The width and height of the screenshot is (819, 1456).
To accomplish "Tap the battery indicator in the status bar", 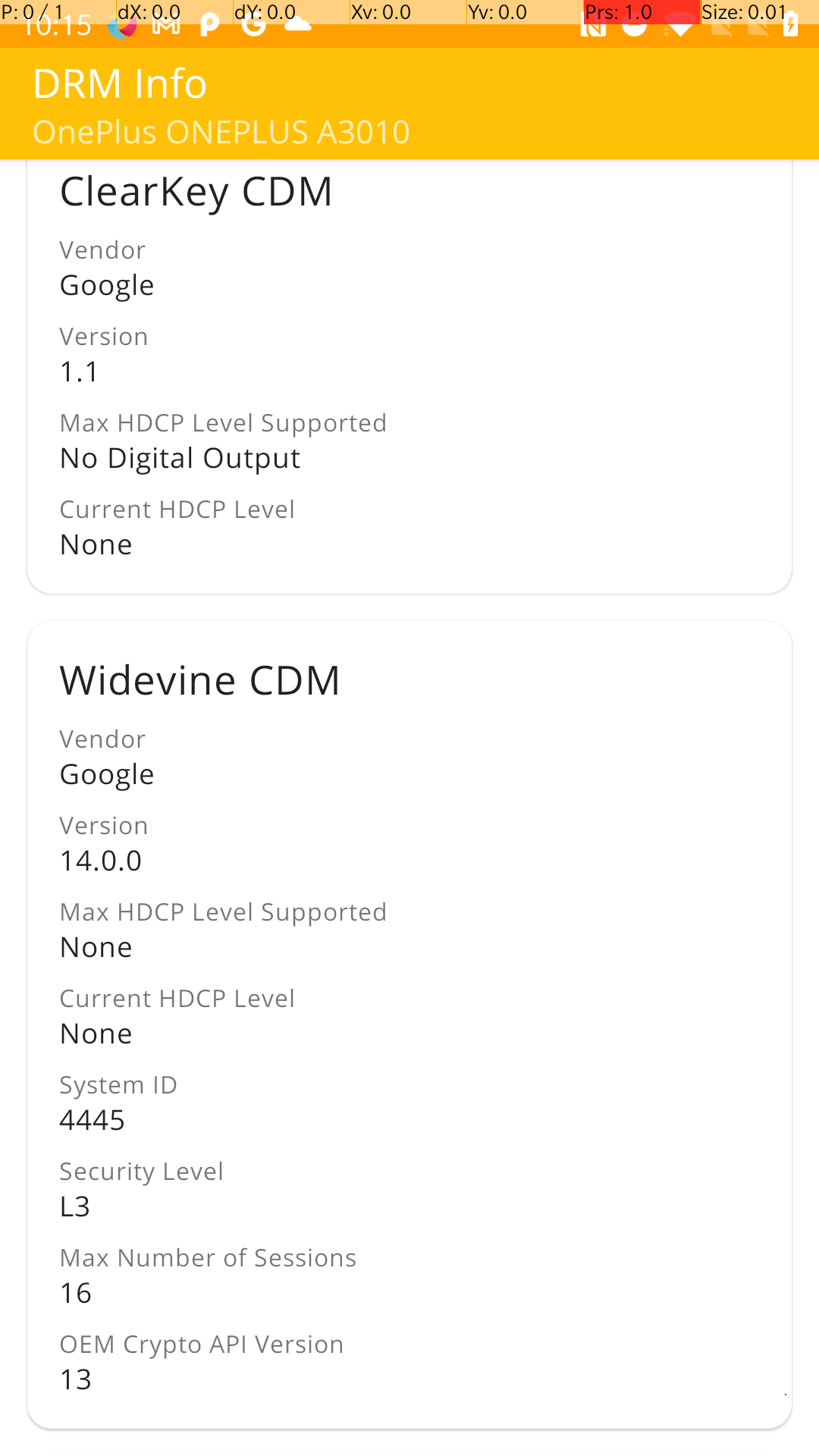I will (x=791, y=27).
